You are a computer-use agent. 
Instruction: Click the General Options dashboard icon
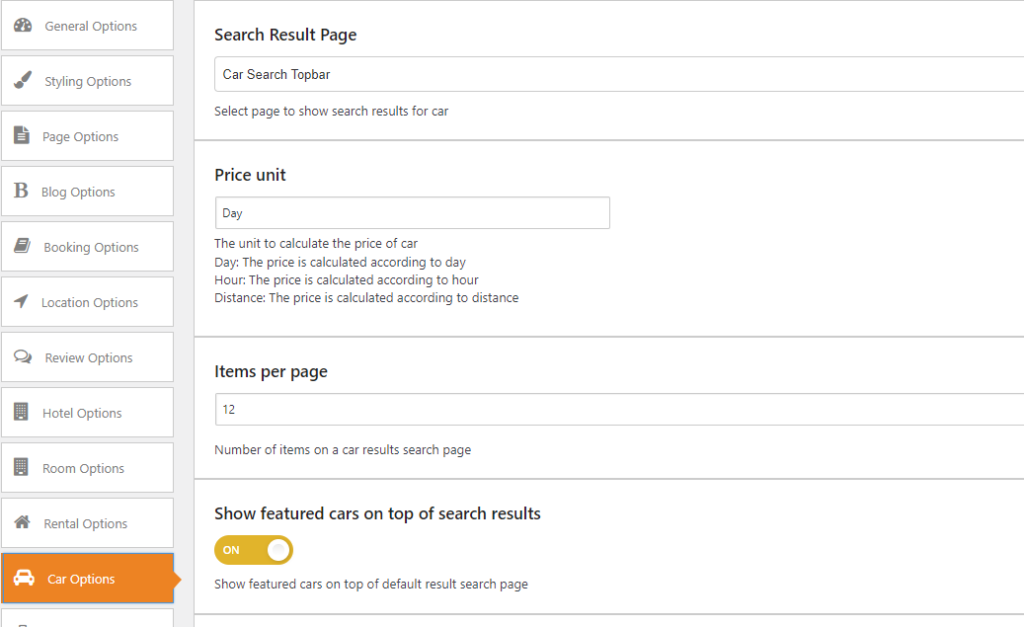[22, 26]
